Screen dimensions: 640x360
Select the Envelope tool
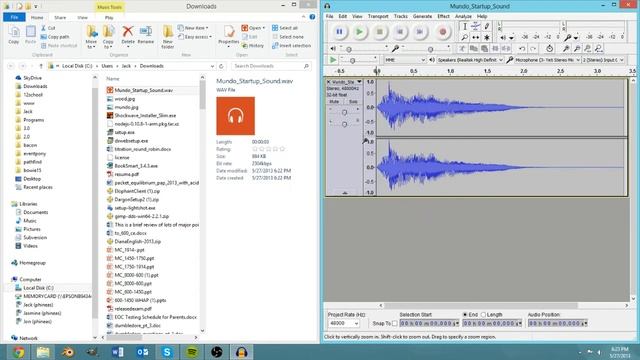(x=476, y=27)
